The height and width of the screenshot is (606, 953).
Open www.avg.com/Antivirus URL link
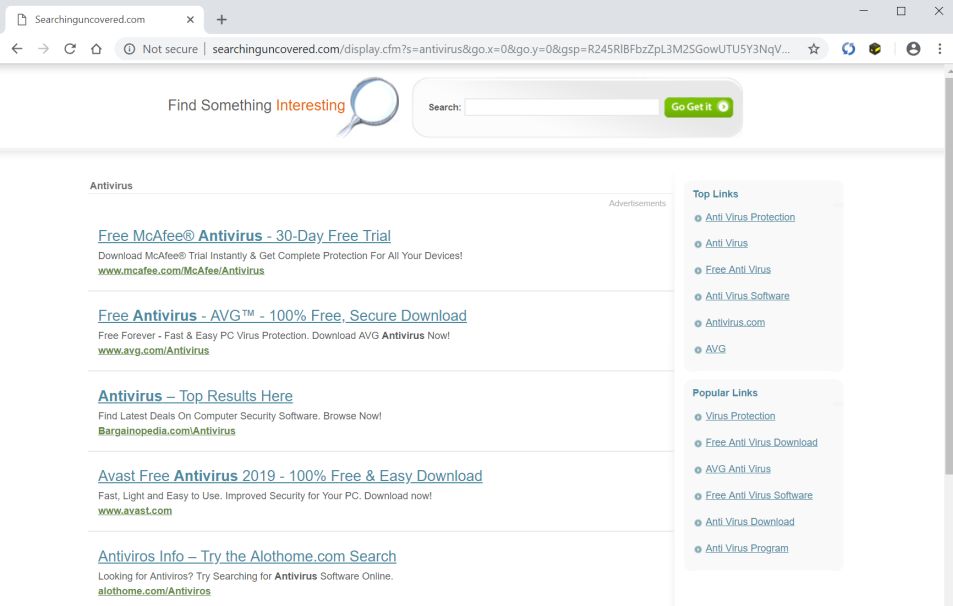click(153, 351)
